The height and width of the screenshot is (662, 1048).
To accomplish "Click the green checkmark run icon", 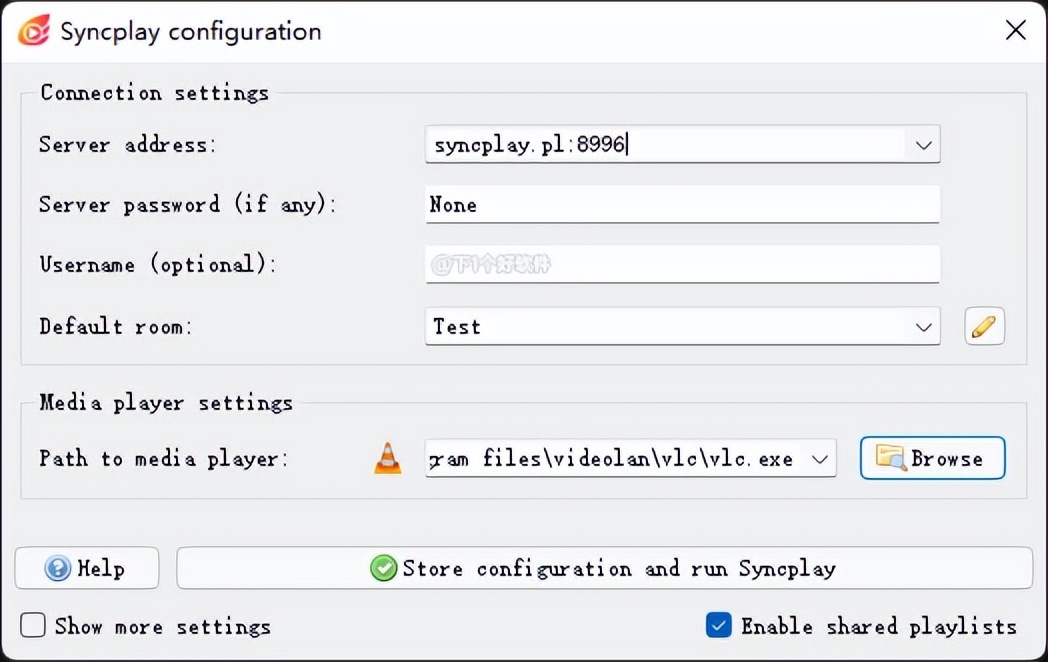I will click(383, 568).
